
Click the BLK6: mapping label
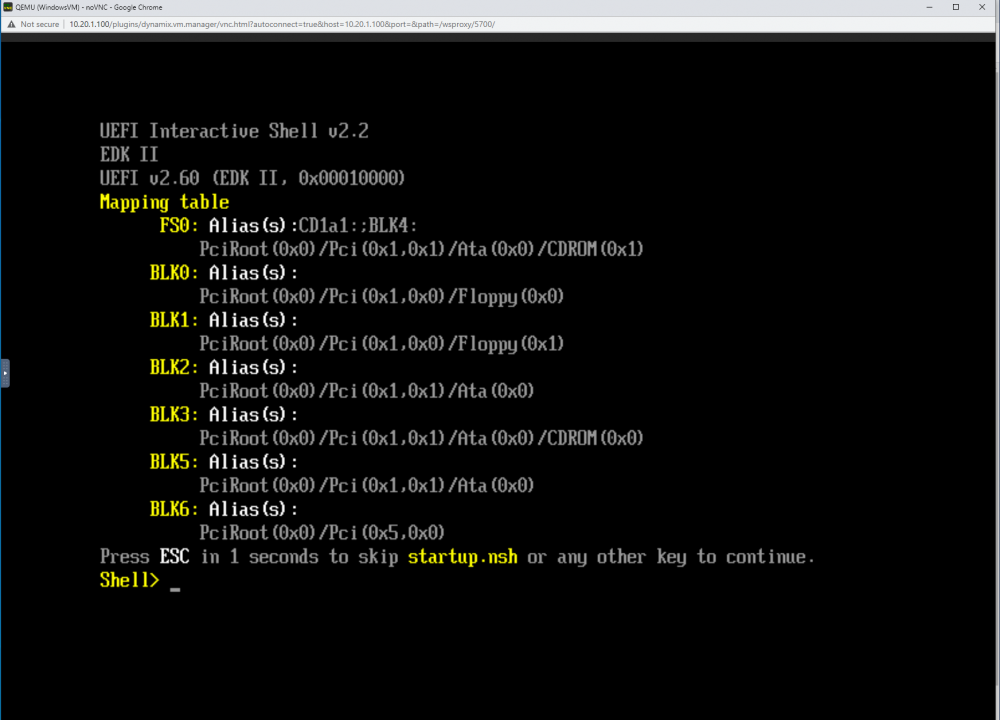pos(174,509)
